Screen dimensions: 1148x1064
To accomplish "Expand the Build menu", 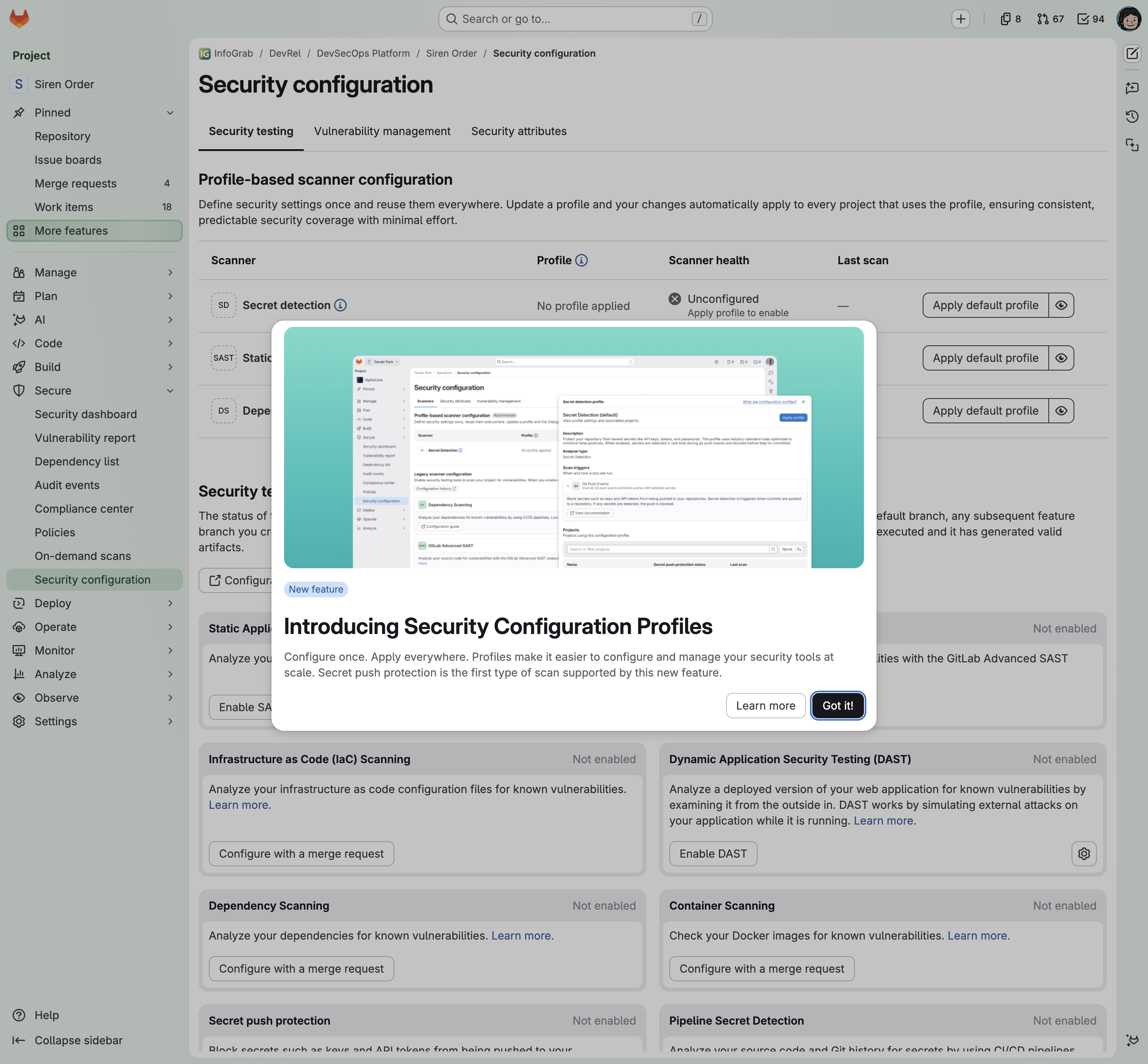I will [95, 367].
